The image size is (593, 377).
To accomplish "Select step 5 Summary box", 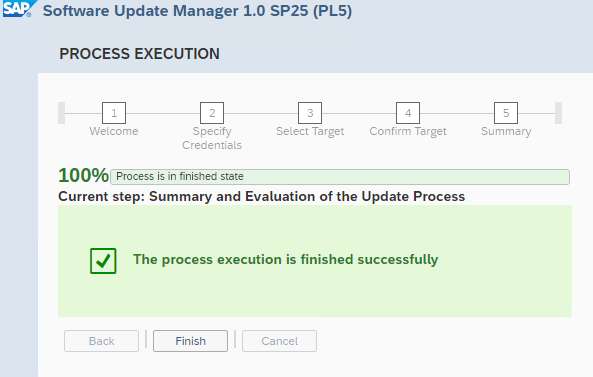I will (506, 113).
